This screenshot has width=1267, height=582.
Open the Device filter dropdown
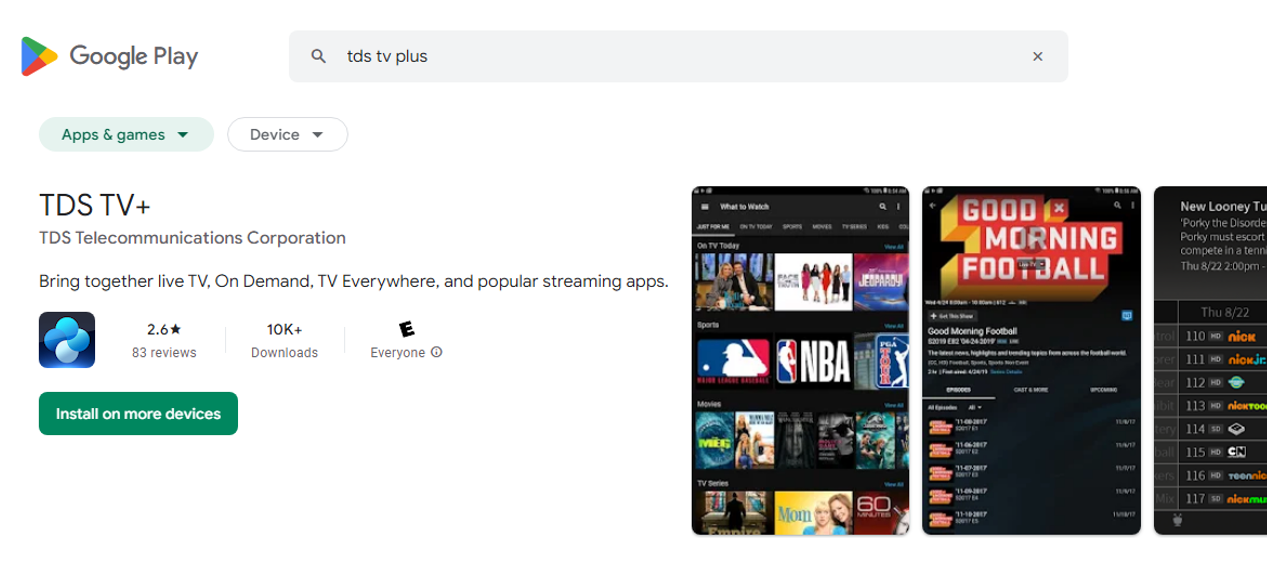[x=287, y=134]
